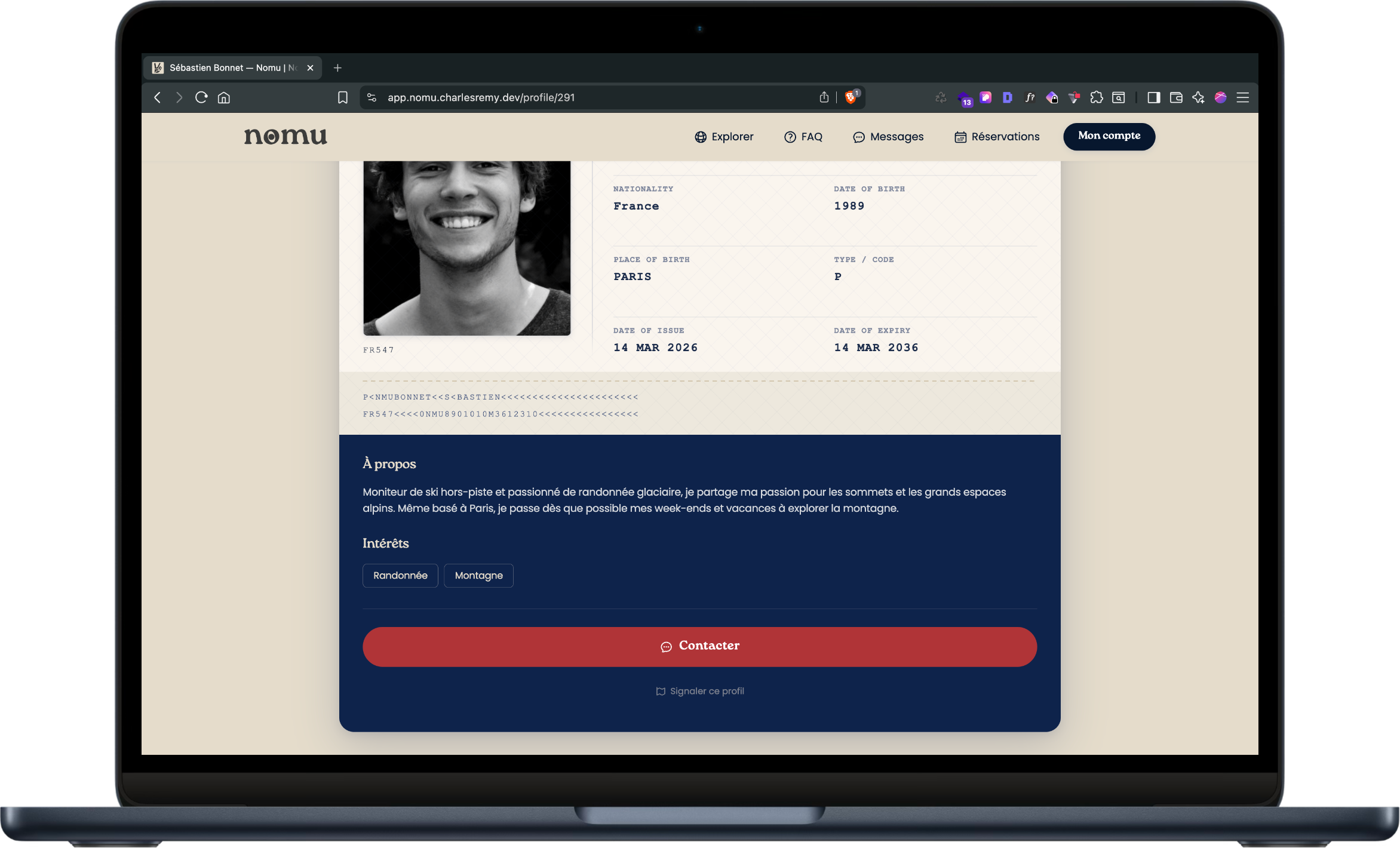Bookmark this page with the bookmark icon
This screenshot has height=848, width=1400.
pyautogui.click(x=343, y=97)
